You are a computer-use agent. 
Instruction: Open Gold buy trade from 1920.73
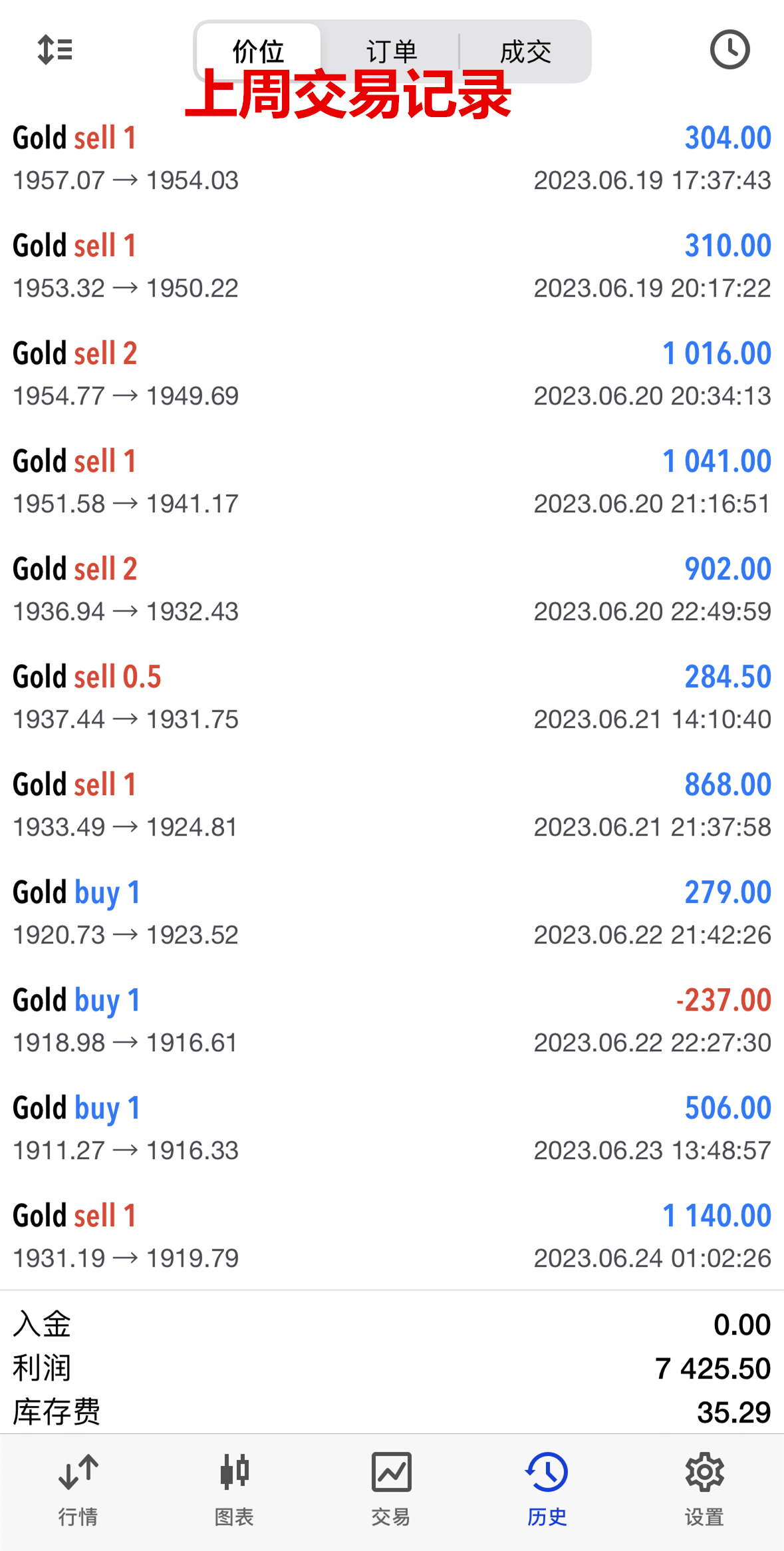tap(392, 913)
